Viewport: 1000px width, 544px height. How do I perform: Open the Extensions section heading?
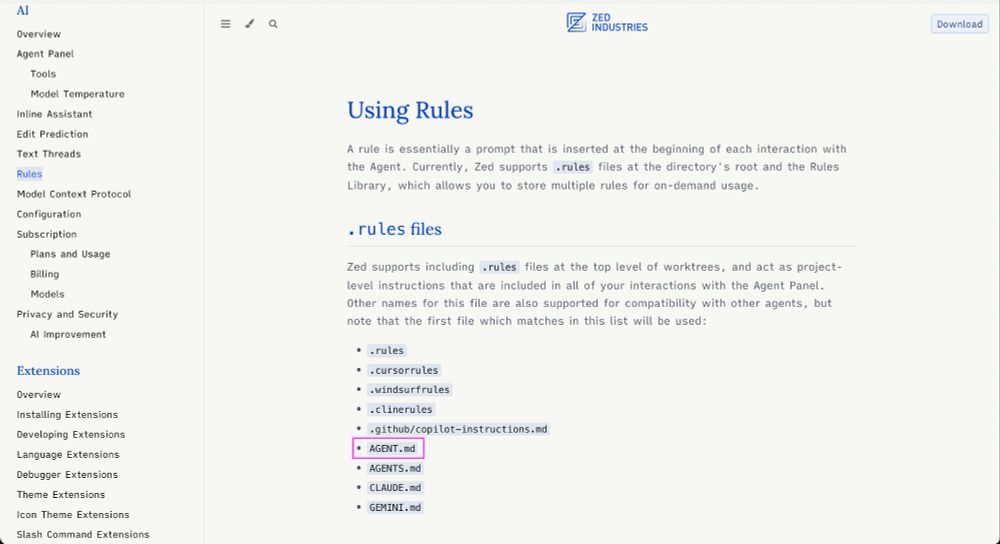click(x=48, y=371)
